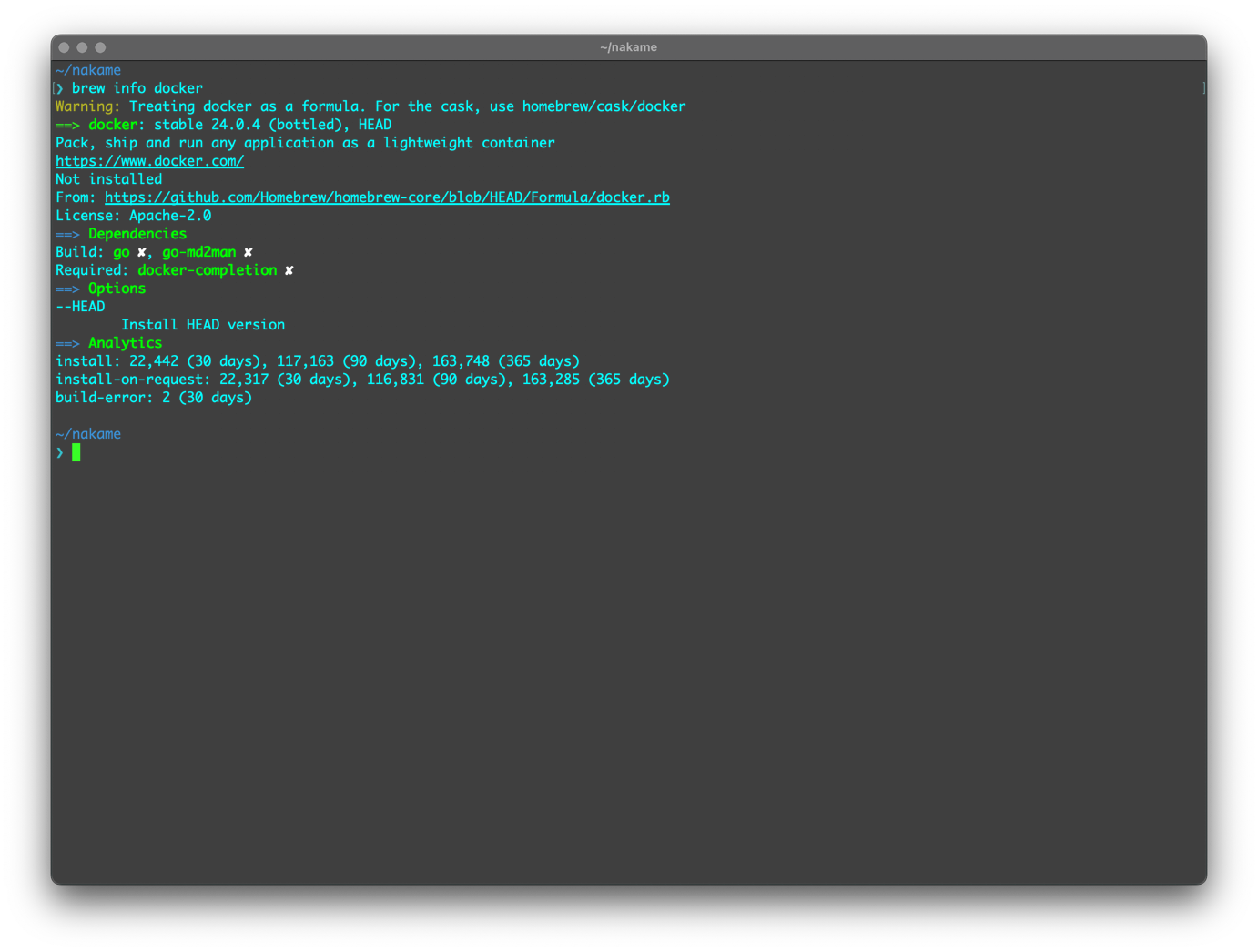
Task: Click the ==> arrow before Analytics
Action: pyautogui.click(x=66, y=343)
